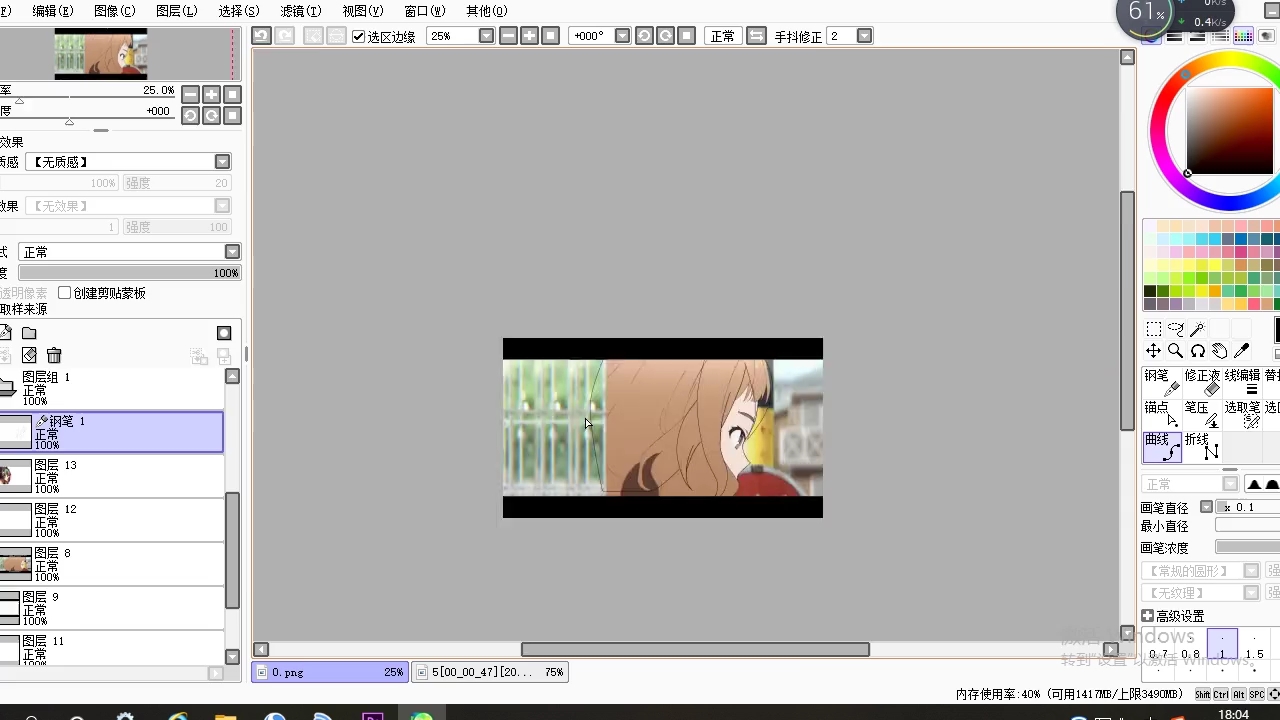Flip the view horizontally with arrows icon
1280x720 pixels.
[757, 36]
